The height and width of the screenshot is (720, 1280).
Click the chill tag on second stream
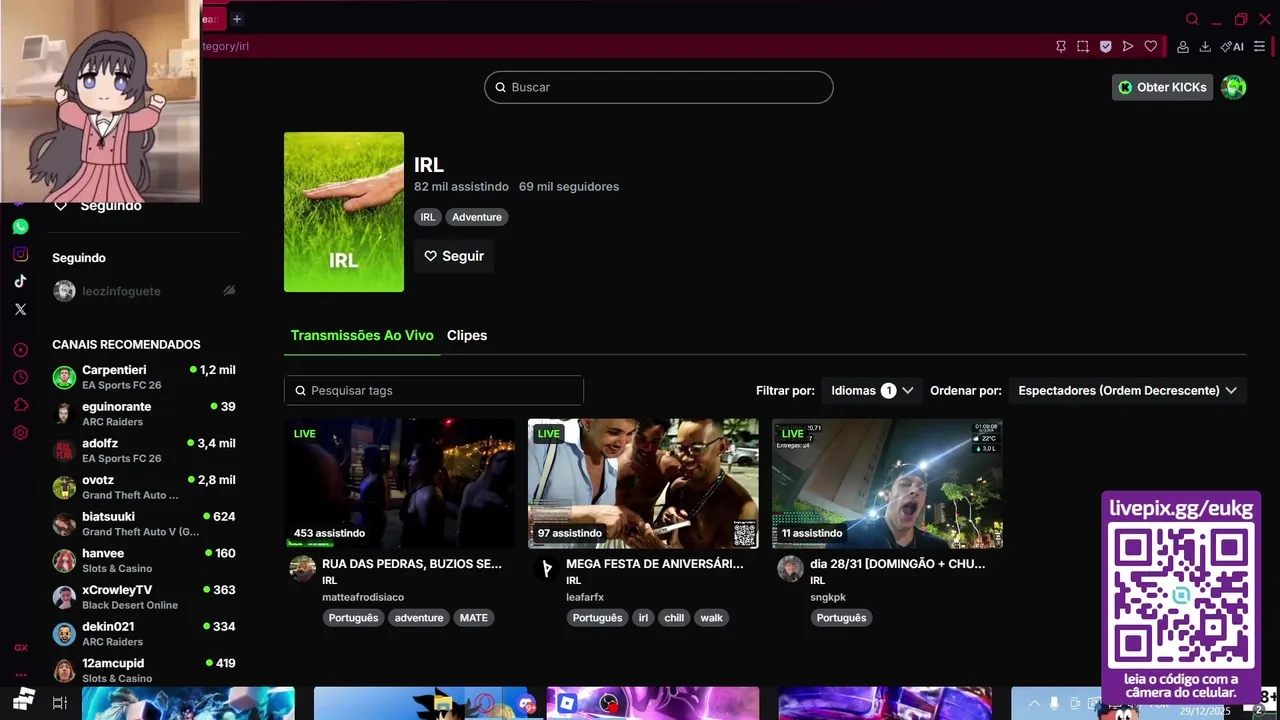(674, 618)
